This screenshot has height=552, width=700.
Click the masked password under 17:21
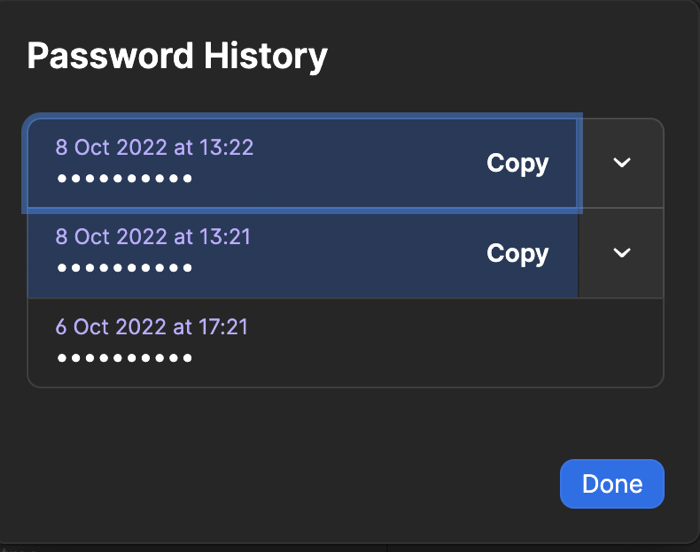(x=125, y=358)
